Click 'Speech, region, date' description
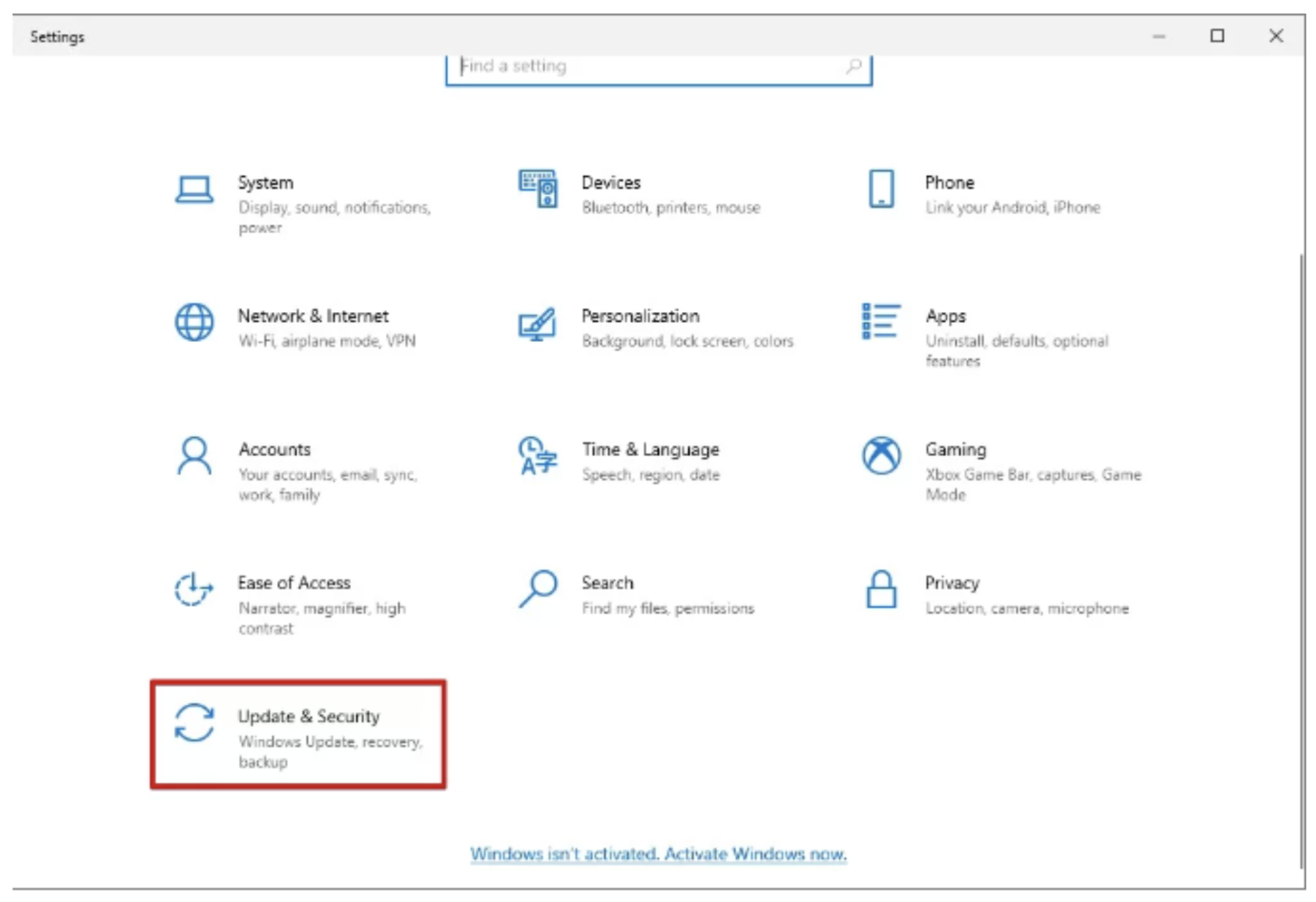The height and width of the screenshot is (902, 1316). [x=651, y=475]
